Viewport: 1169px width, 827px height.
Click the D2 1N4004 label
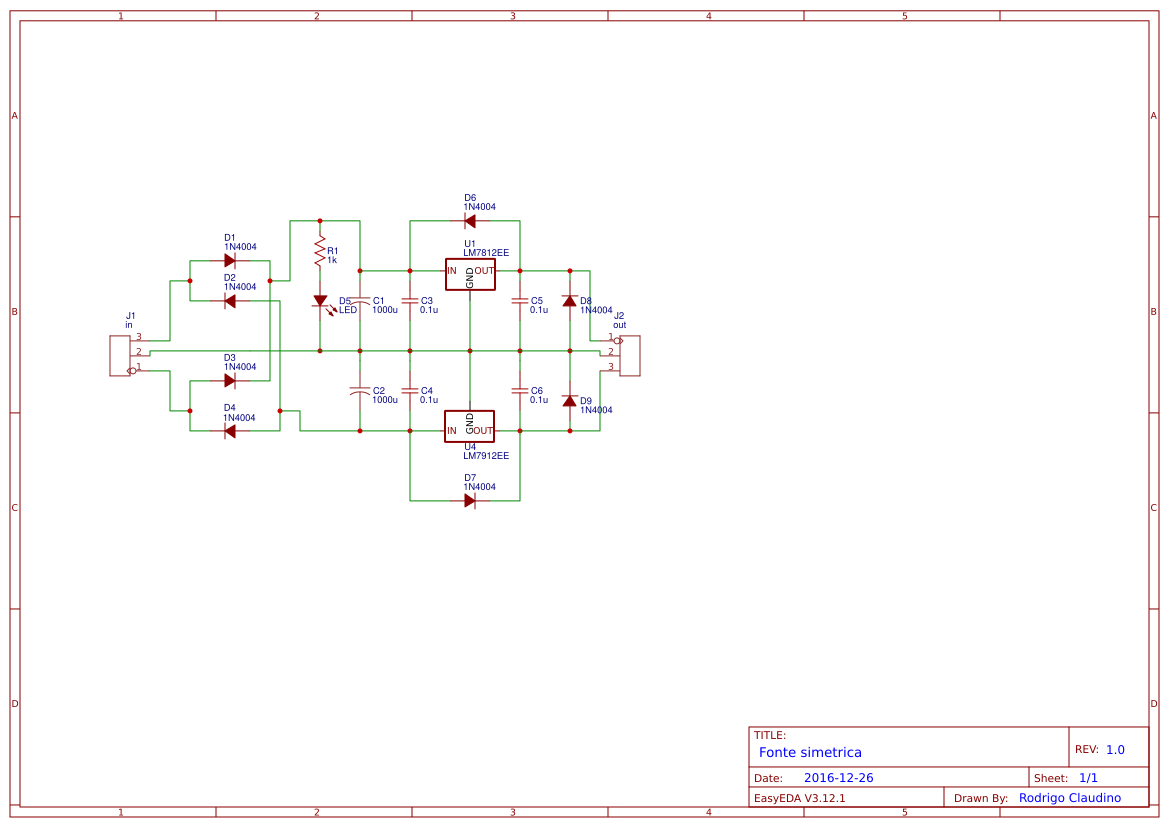tap(240, 287)
